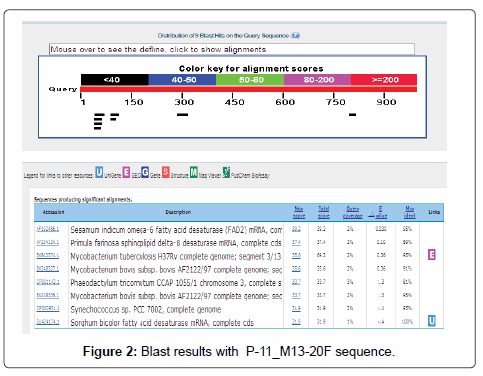Click the blue 40-50 color key segment

tap(182, 80)
